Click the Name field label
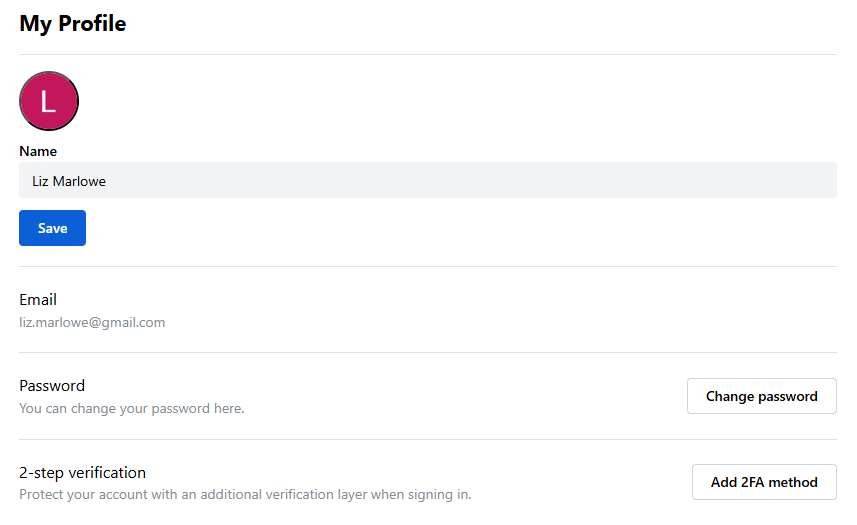This screenshot has height=525, width=857. tap(38, 151)
